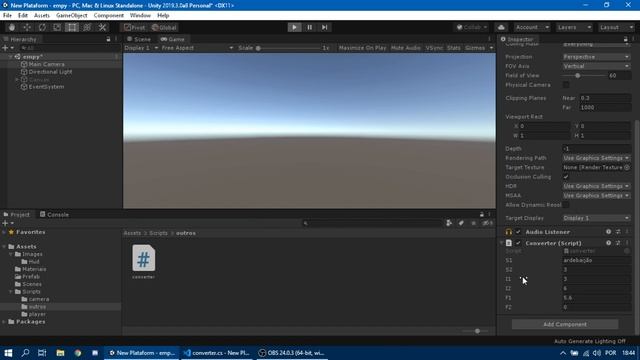Open the GameObject menu
This screenshot has height=360, width=640.
pyautogui.click(x=72, y=16)
